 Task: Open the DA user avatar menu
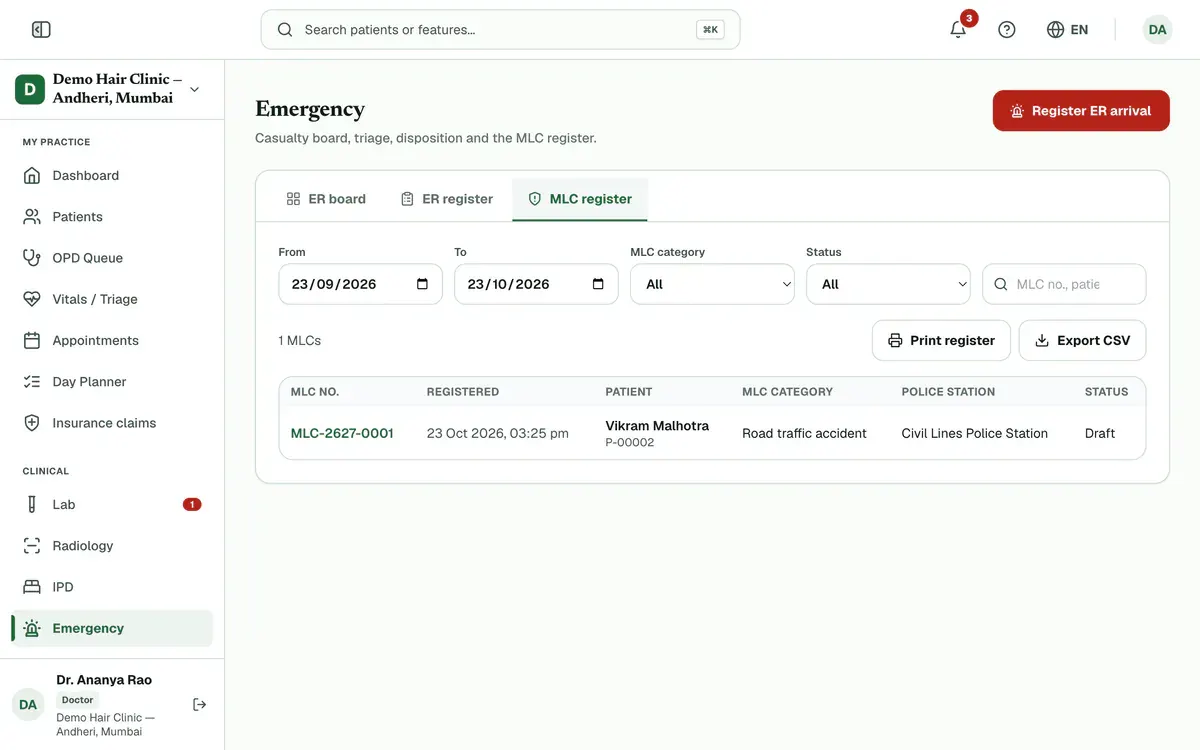tap(1157, 30)
